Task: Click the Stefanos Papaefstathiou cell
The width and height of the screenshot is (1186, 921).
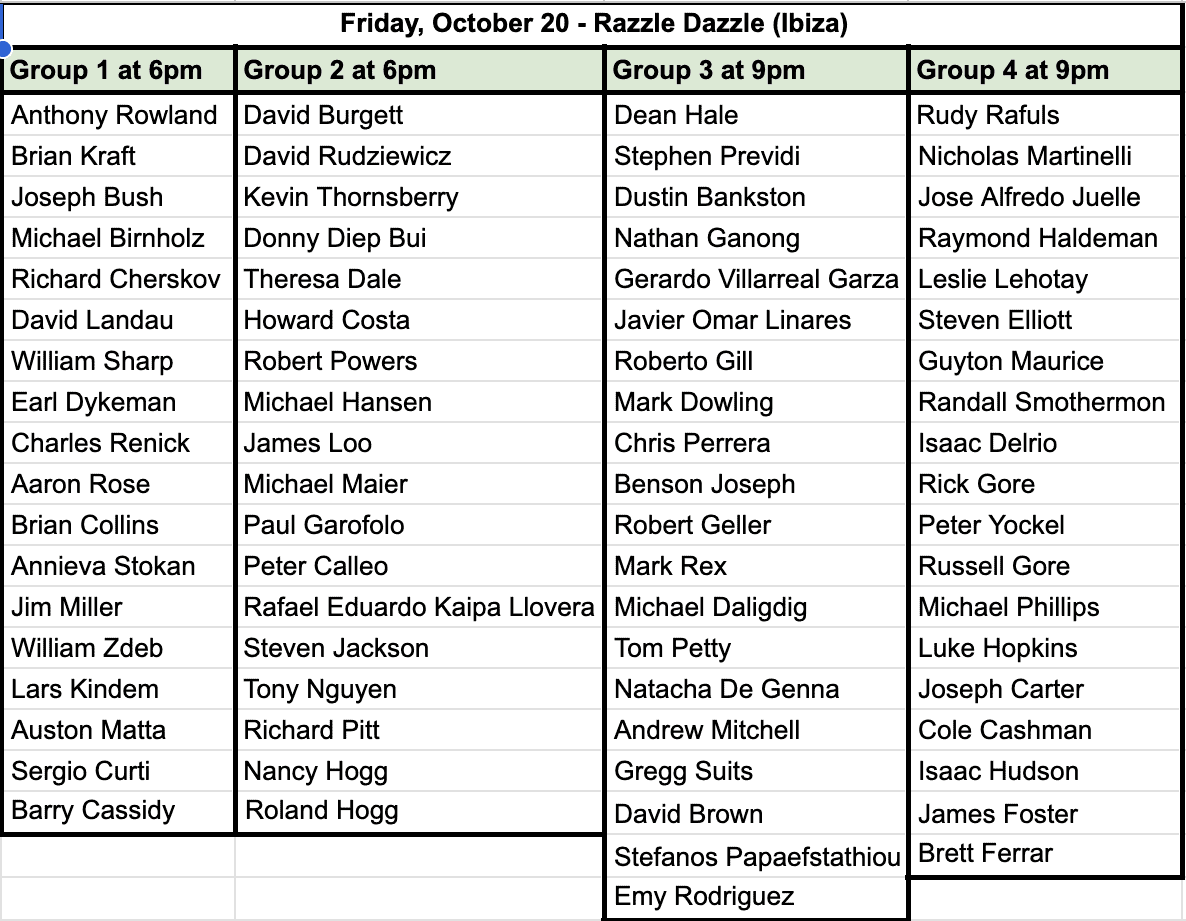Action: [x=756, y=857]
